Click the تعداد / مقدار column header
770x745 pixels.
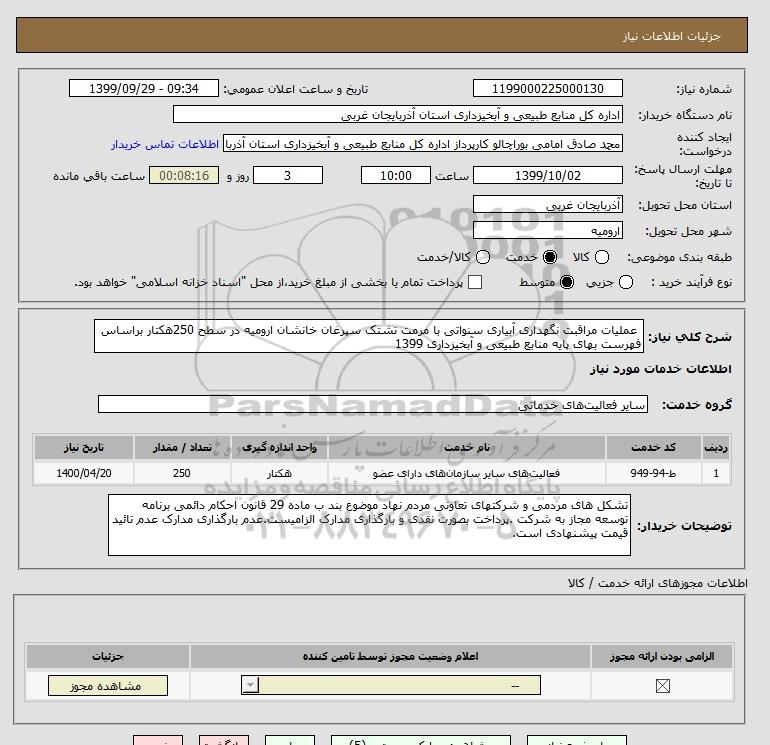(x=182, y=447)
